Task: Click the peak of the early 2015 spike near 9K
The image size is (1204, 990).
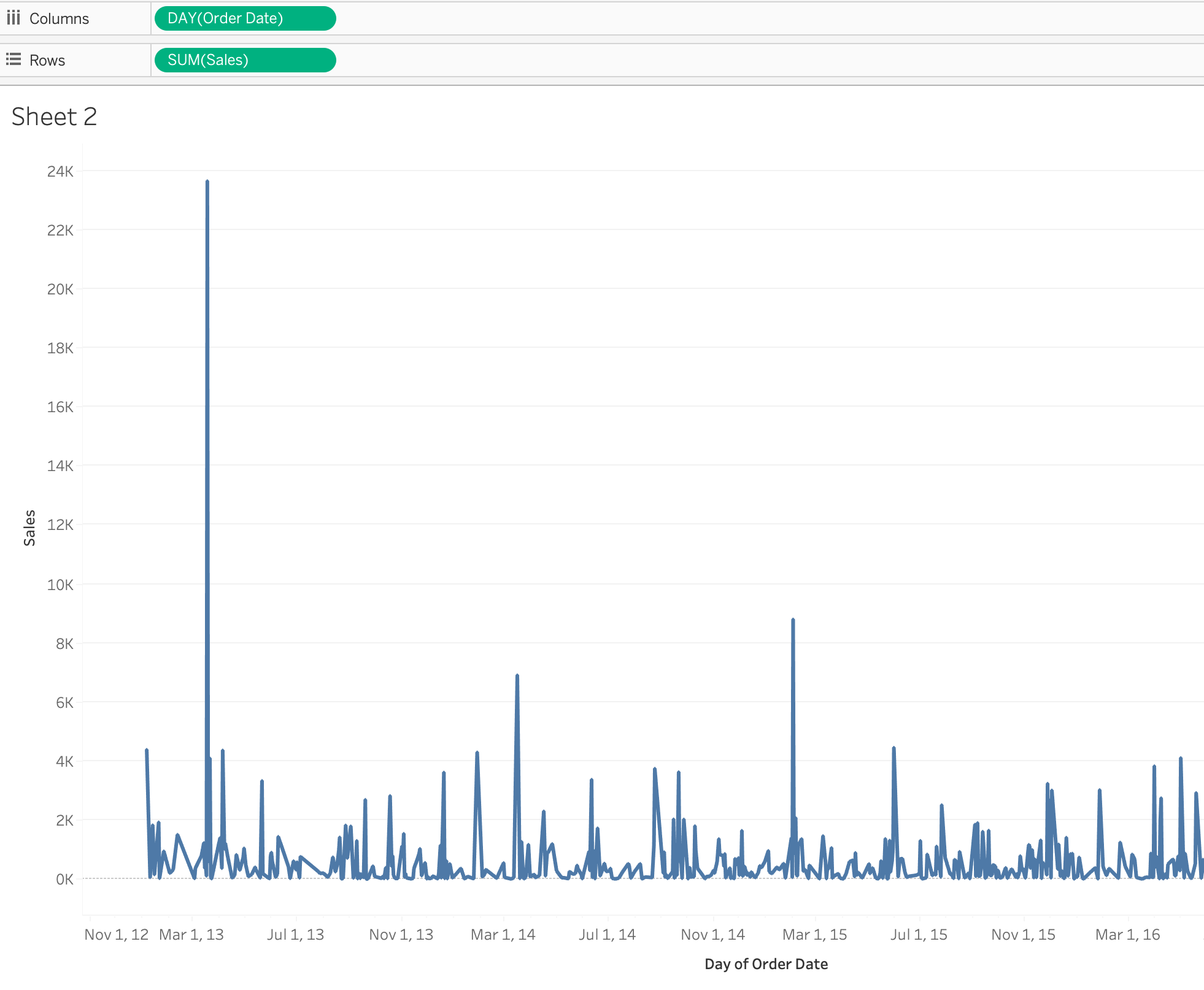Action: [x=793, y=620]
